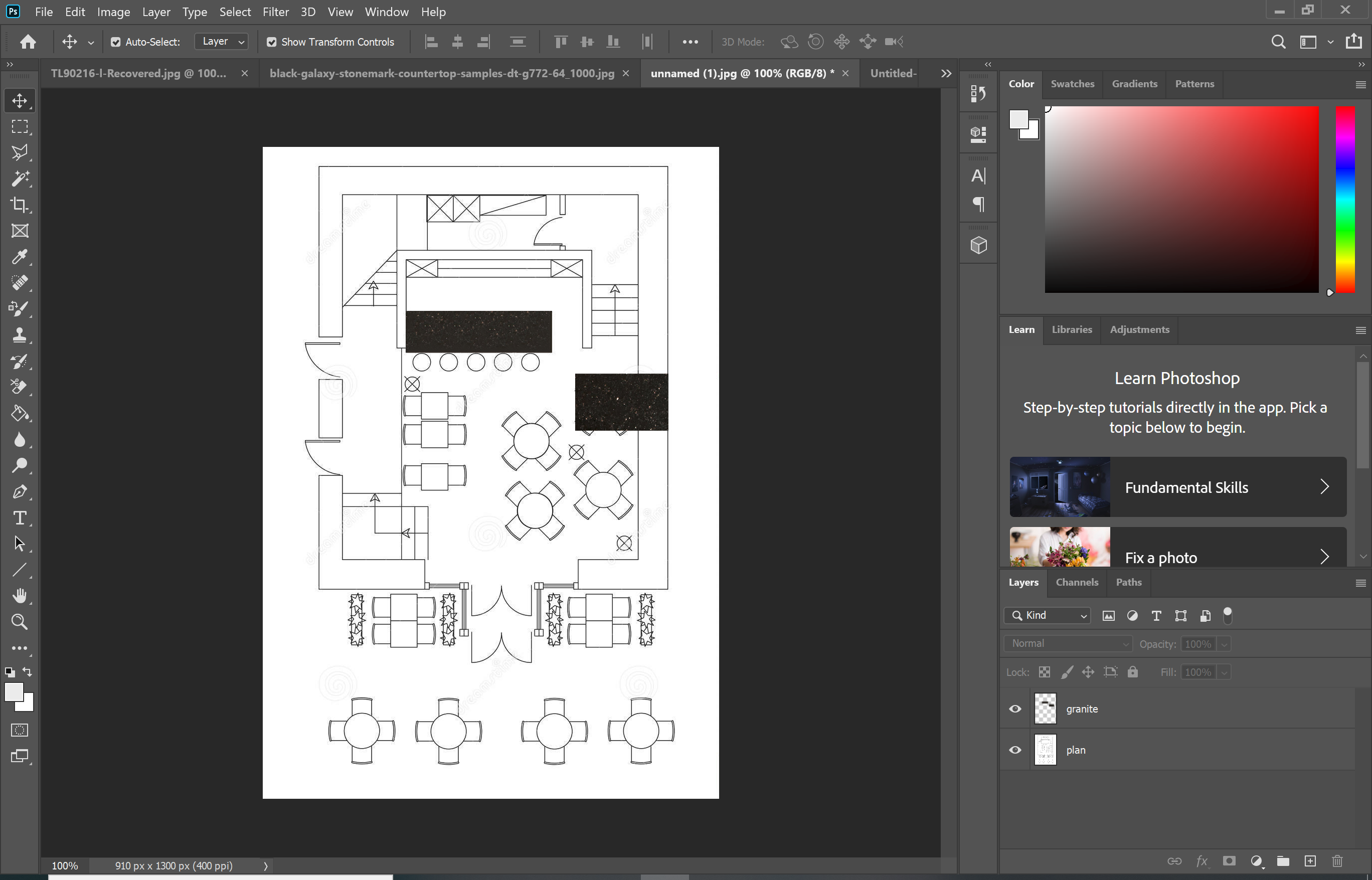Open the Filter menu

tap(275, 12)
